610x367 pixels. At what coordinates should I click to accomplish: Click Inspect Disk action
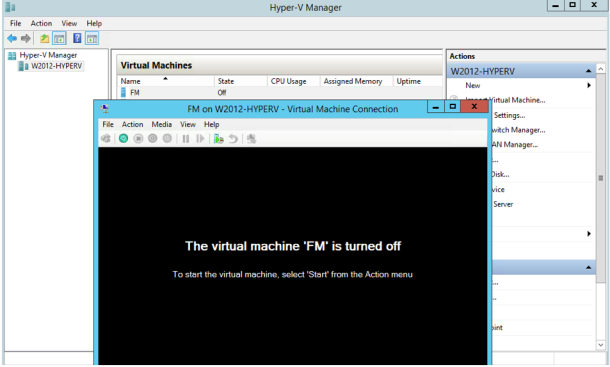500,174
